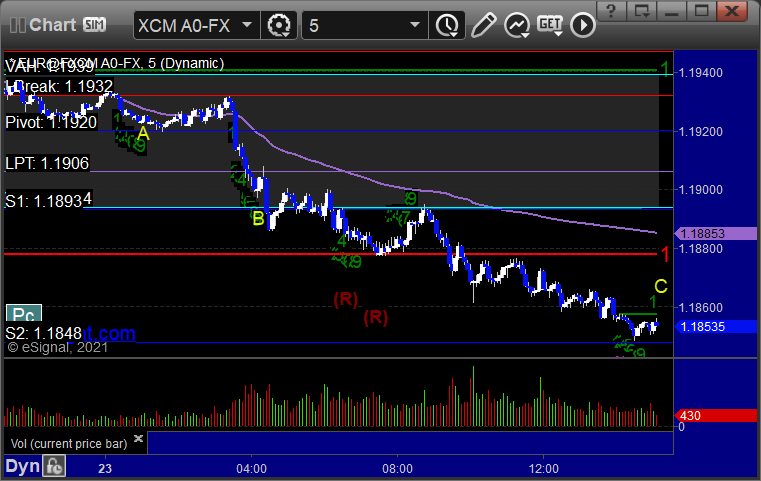Click the Dyn time mode label

click(22, 466)
